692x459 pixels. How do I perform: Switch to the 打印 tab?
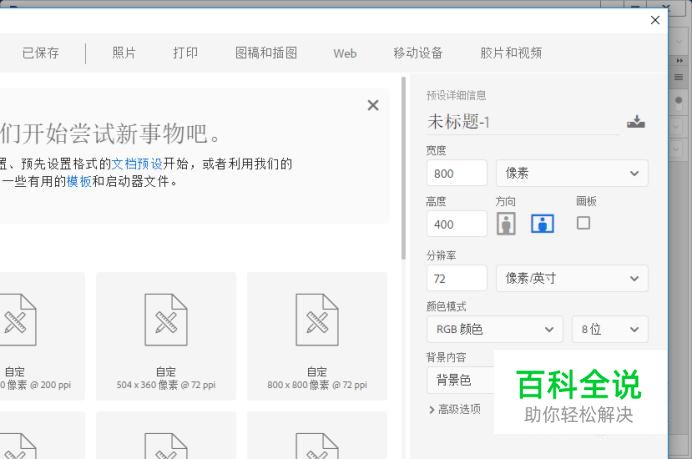185,53
